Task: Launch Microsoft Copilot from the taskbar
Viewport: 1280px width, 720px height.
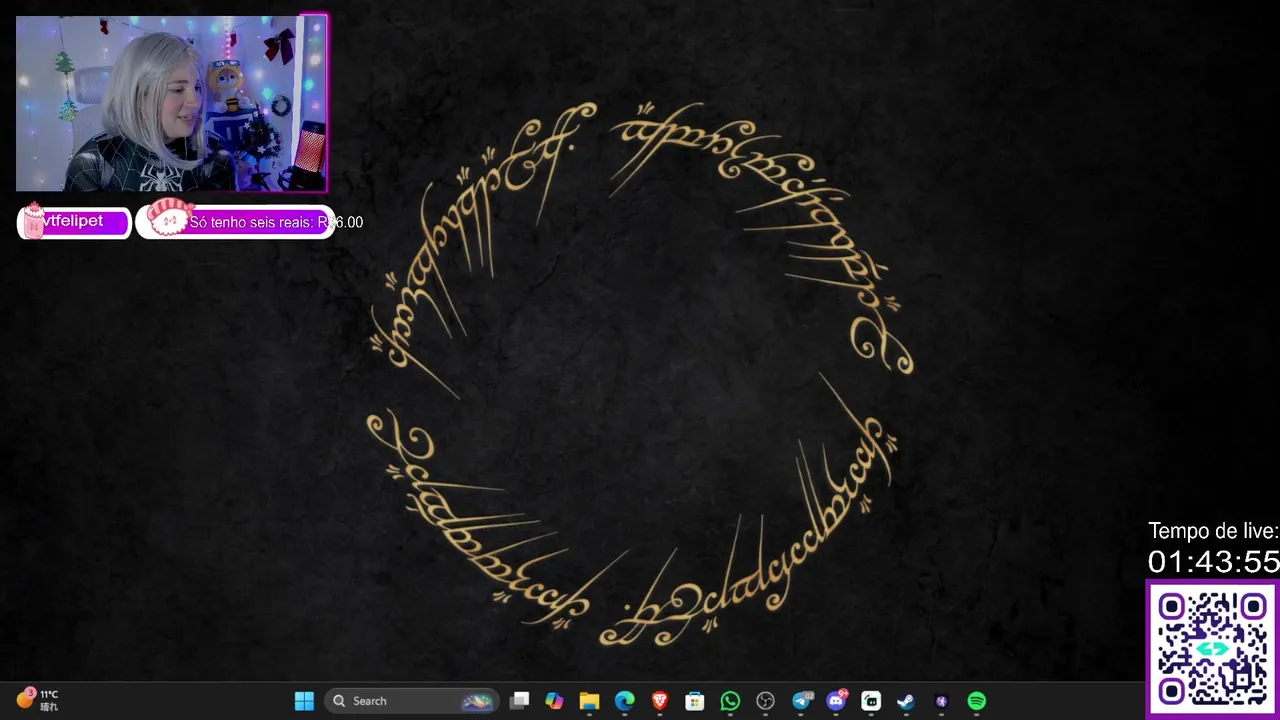Action: click(554, 701)
